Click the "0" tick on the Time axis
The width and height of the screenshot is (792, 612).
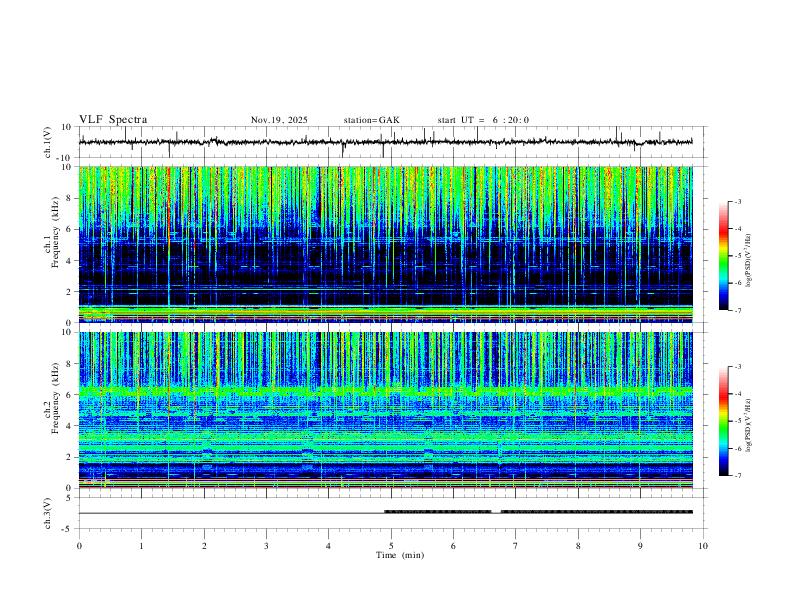pyautogui.click(x=79, y=546)
